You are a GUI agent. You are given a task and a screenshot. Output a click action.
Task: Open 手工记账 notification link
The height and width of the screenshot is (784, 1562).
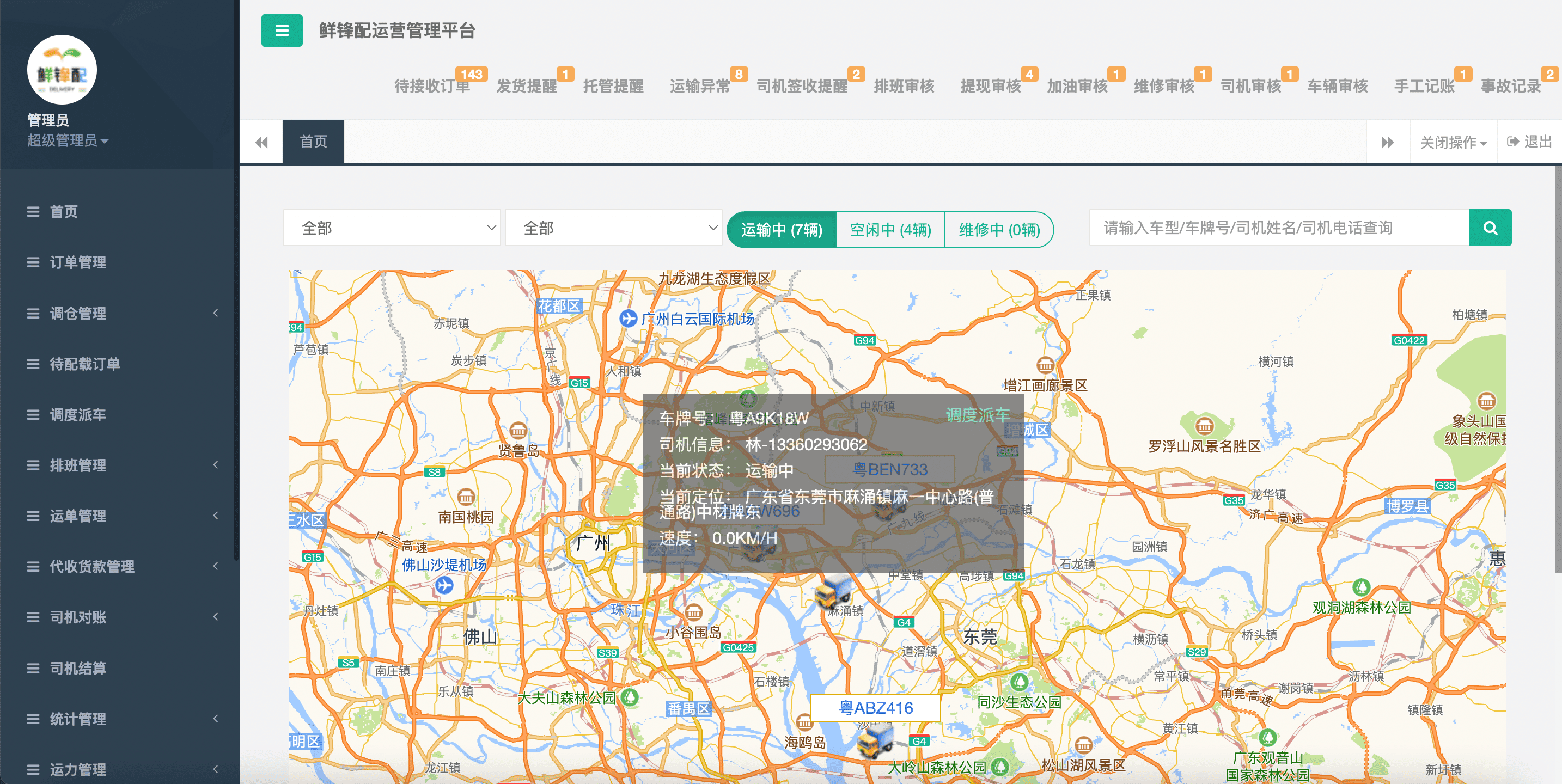pos(1424,86)
